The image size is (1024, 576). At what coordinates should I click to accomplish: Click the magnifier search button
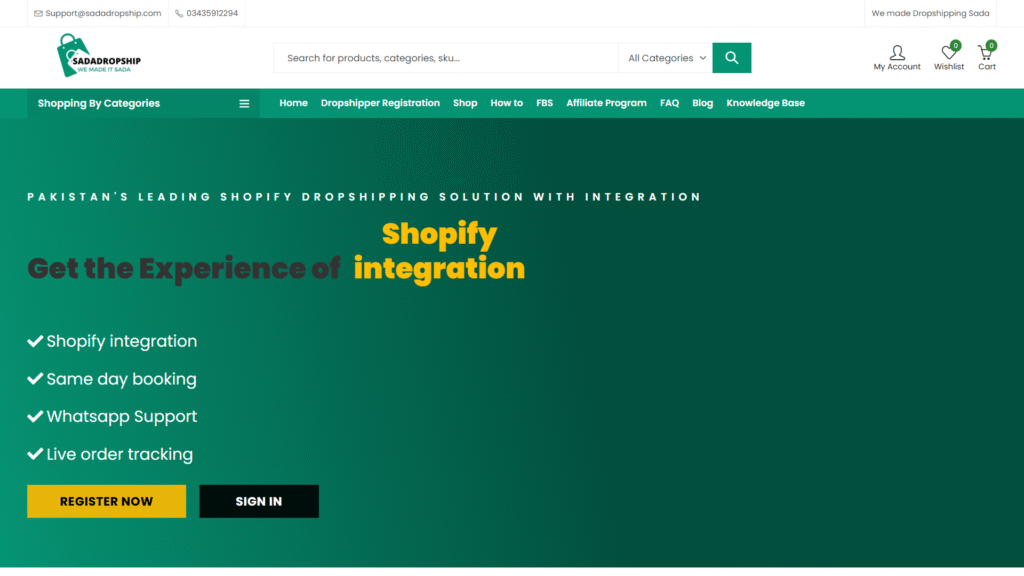coord(731,58)
